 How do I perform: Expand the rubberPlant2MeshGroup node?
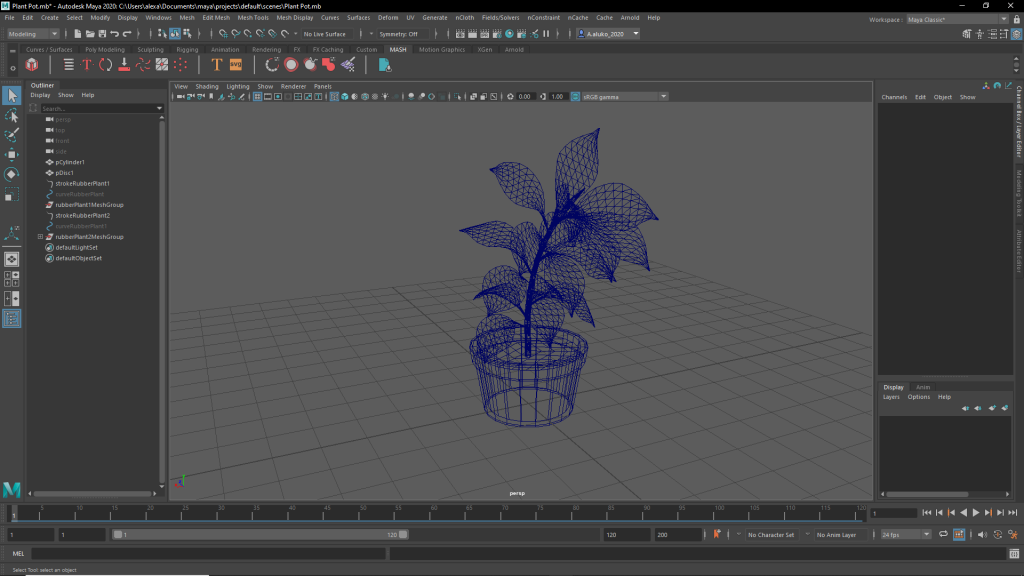(40, 237)
